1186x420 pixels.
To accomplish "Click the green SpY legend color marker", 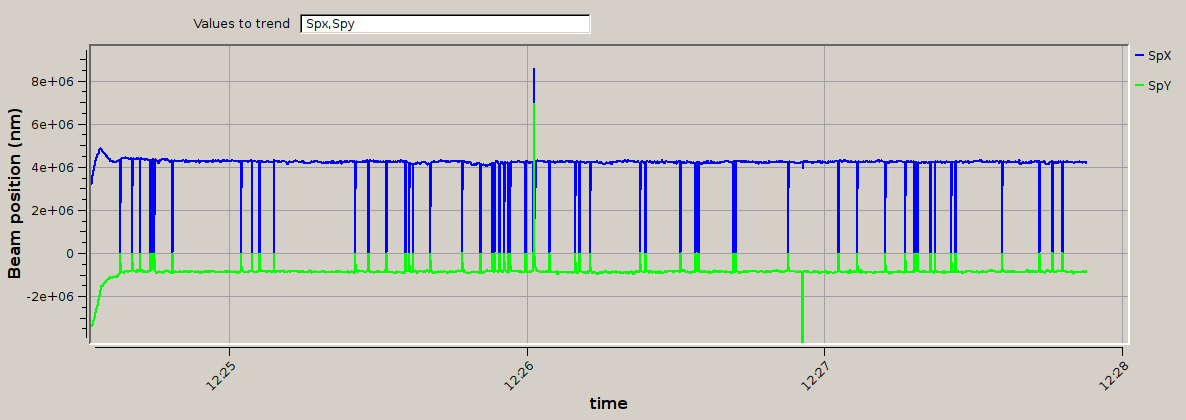I will click(1140, 86).
